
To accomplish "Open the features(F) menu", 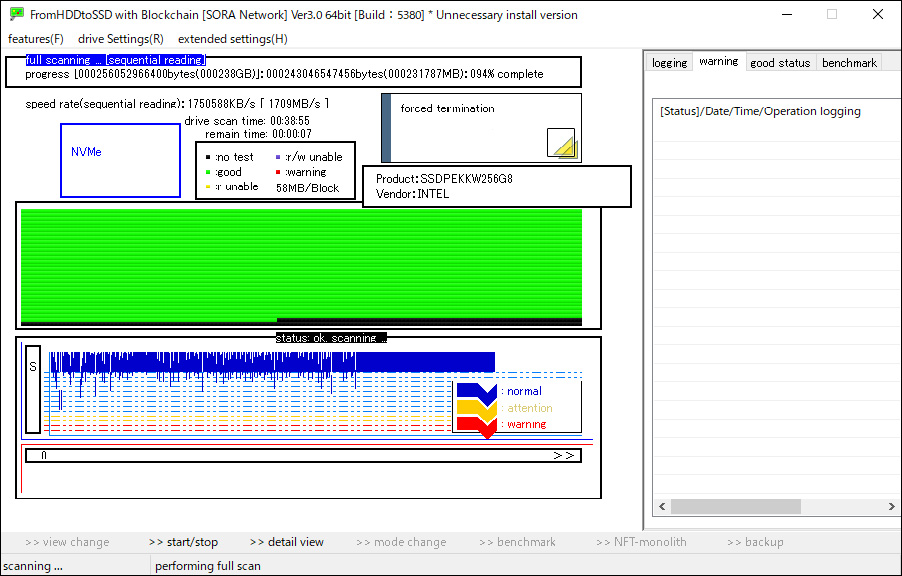I will (x=36, y=39).
